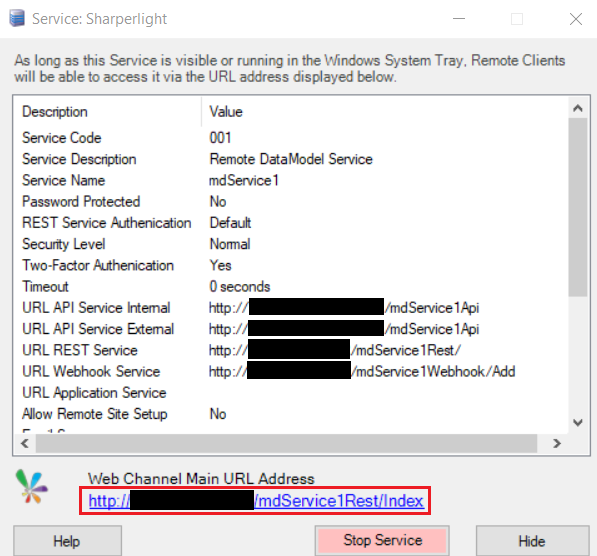
Task: Select the 'No' value for Allow Remote Site Setup
Action: pyautogui.click(x=218, y=414)
